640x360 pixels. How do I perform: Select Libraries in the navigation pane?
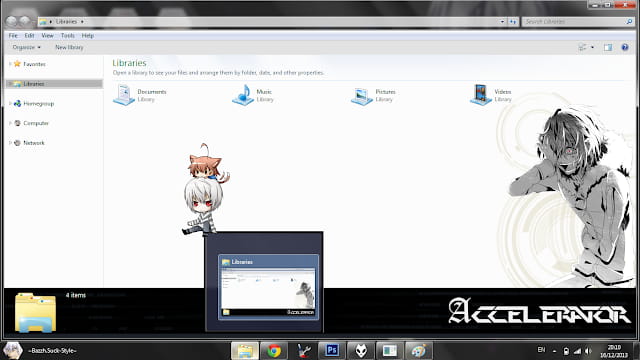tap(54, 84)
